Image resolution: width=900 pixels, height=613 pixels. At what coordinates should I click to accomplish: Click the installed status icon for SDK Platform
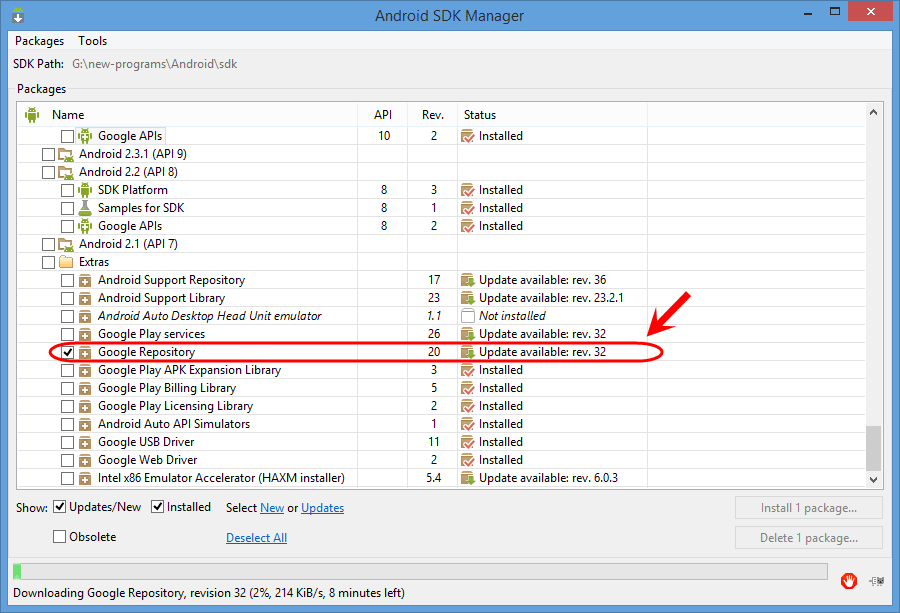pos(468,190)
